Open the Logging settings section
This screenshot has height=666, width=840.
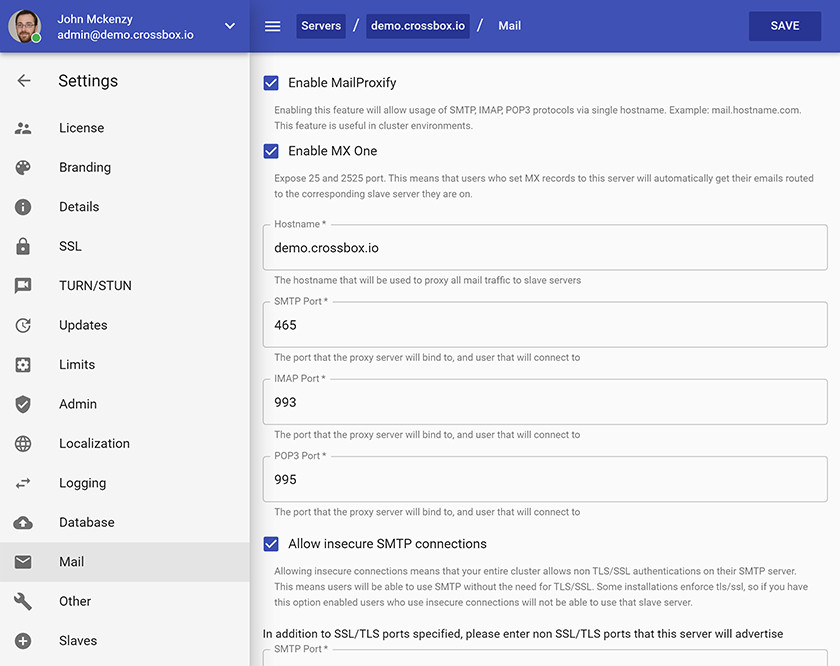point(82,483)
